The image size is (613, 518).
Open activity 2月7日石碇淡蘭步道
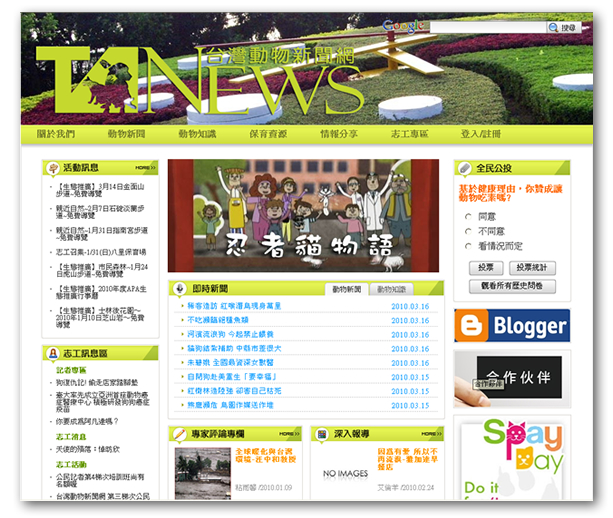(100, 212)
